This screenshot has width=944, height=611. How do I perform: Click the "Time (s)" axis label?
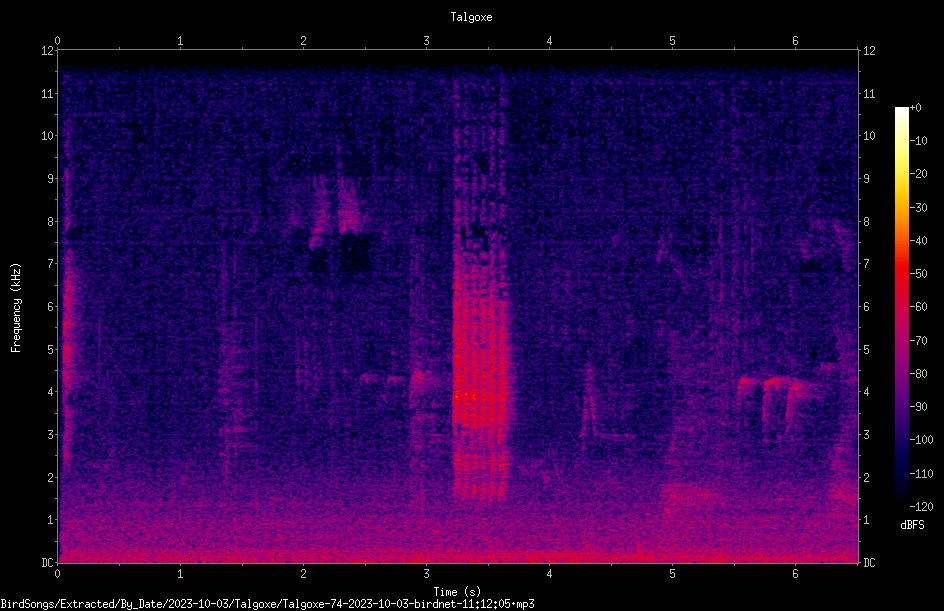coord(457,592)
